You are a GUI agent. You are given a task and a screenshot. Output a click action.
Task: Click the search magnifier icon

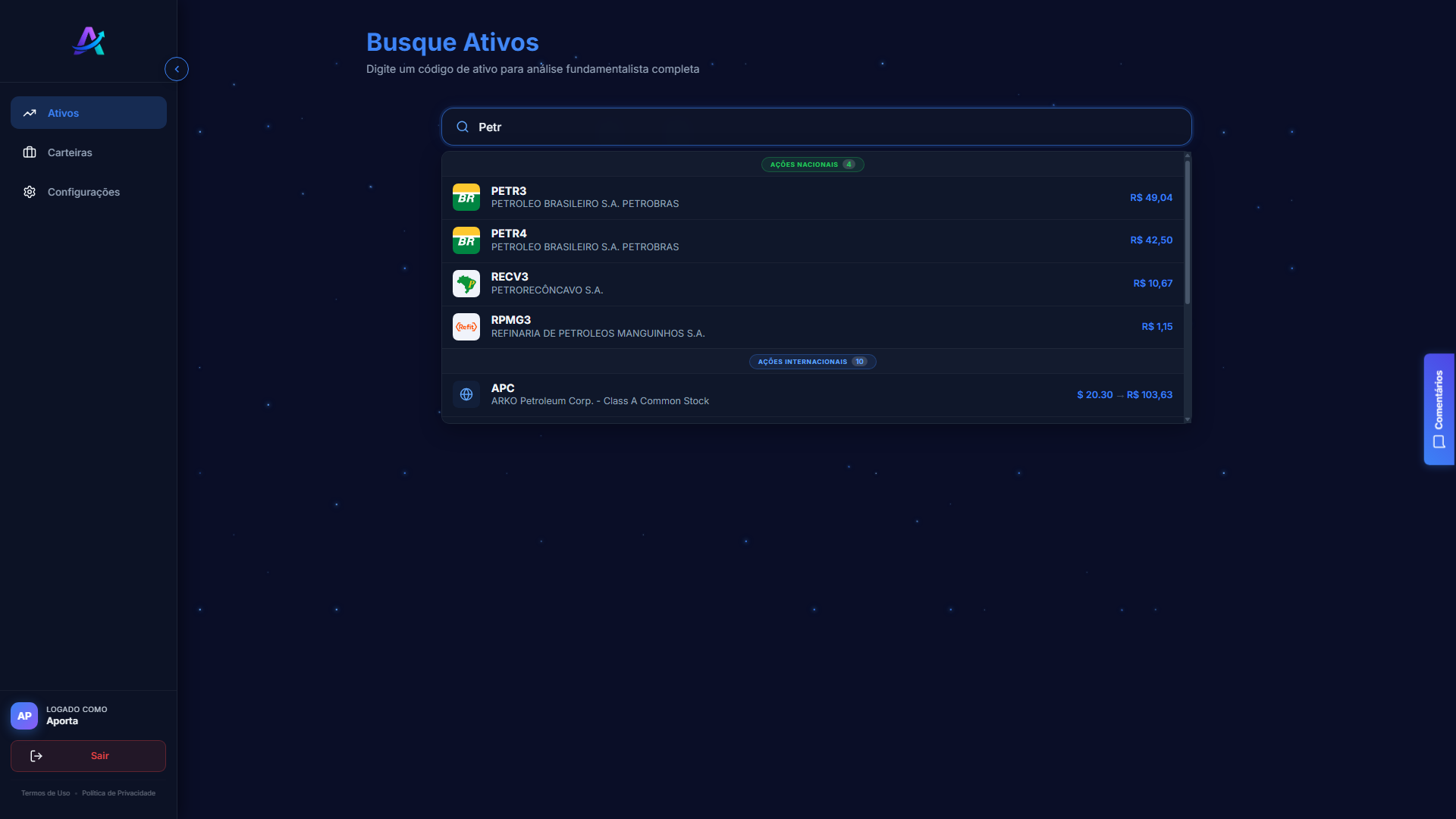coord(463,127)
